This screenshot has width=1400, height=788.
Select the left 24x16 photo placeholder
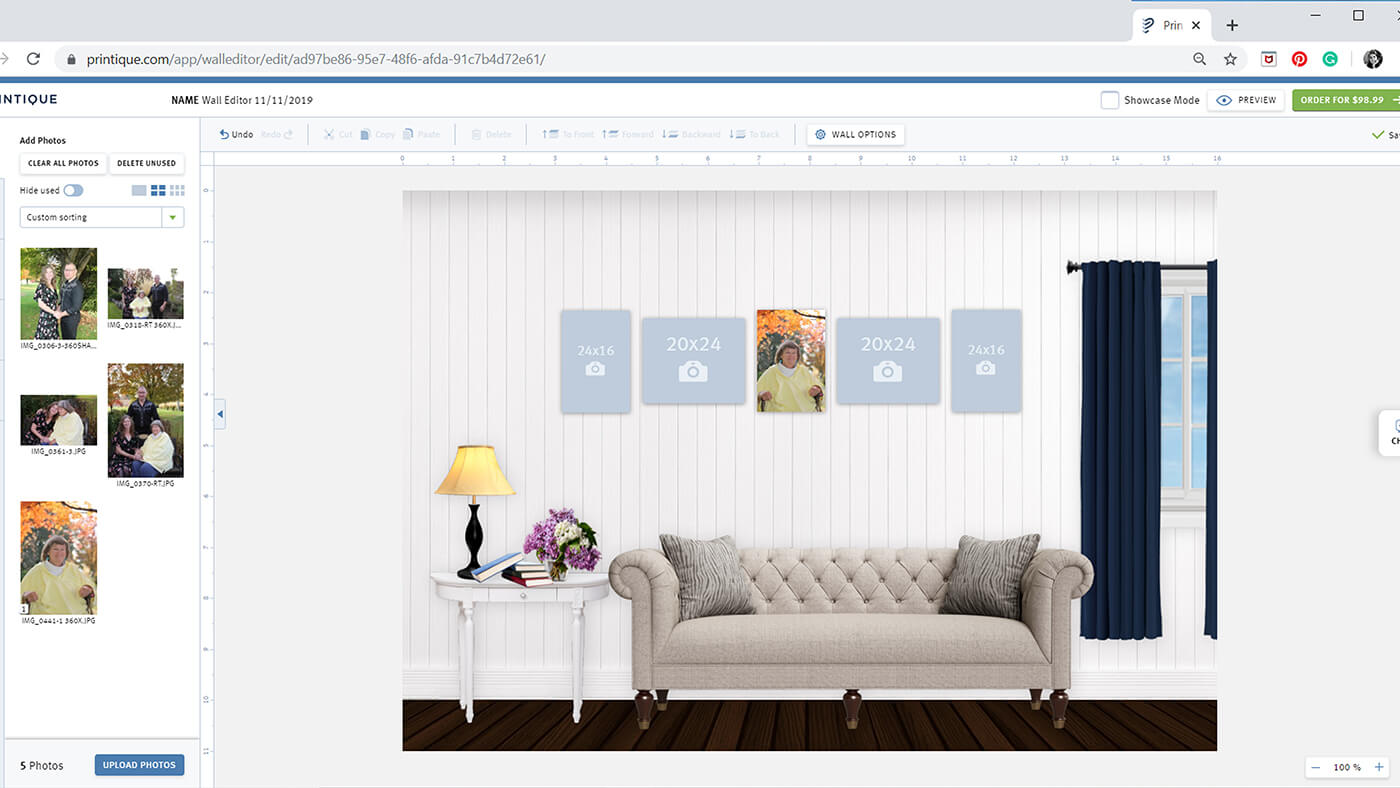595,361
